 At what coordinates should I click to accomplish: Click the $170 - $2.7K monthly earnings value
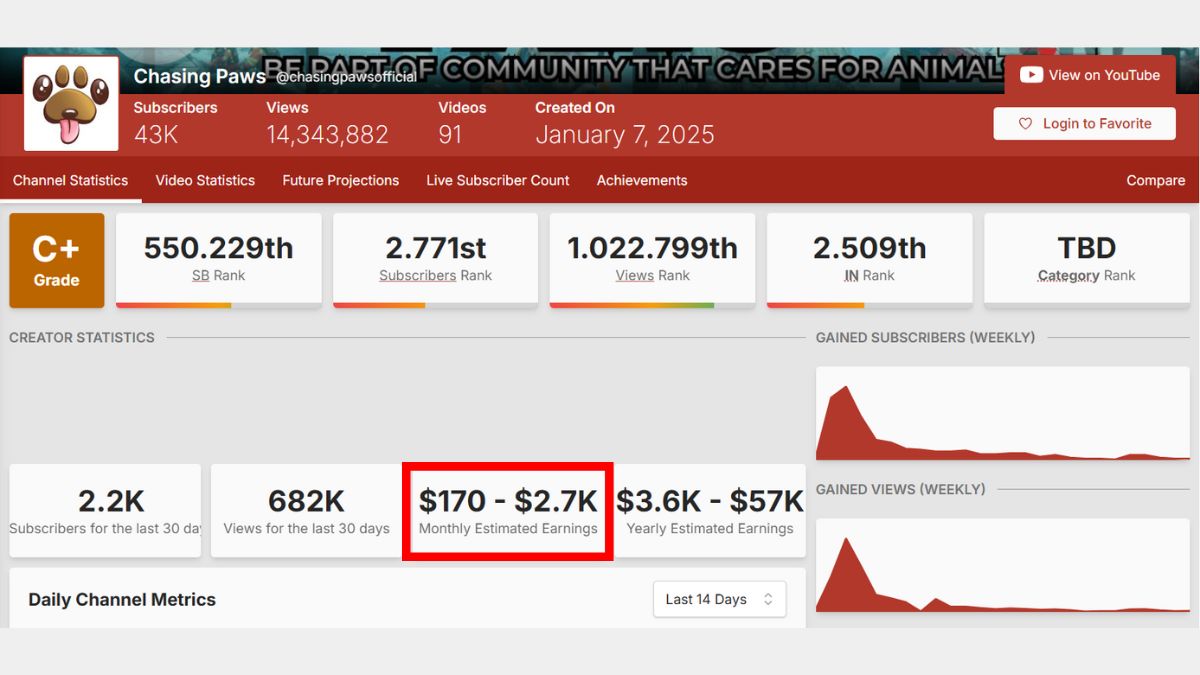pos(508,500)
